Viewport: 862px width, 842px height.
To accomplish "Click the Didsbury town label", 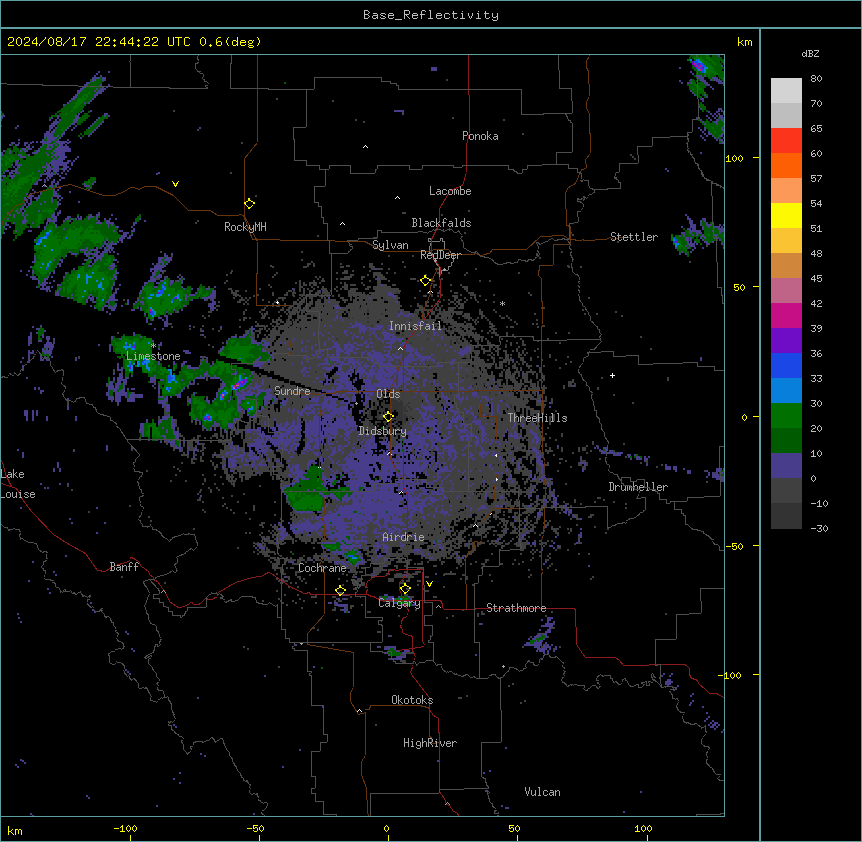I will [383, 431].
